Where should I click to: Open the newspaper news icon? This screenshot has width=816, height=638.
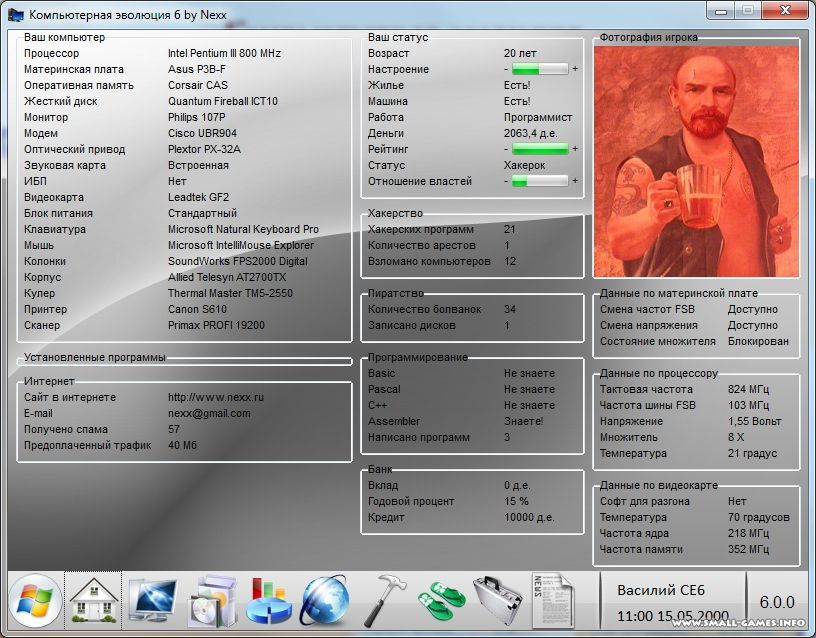[x=552, y=601]
